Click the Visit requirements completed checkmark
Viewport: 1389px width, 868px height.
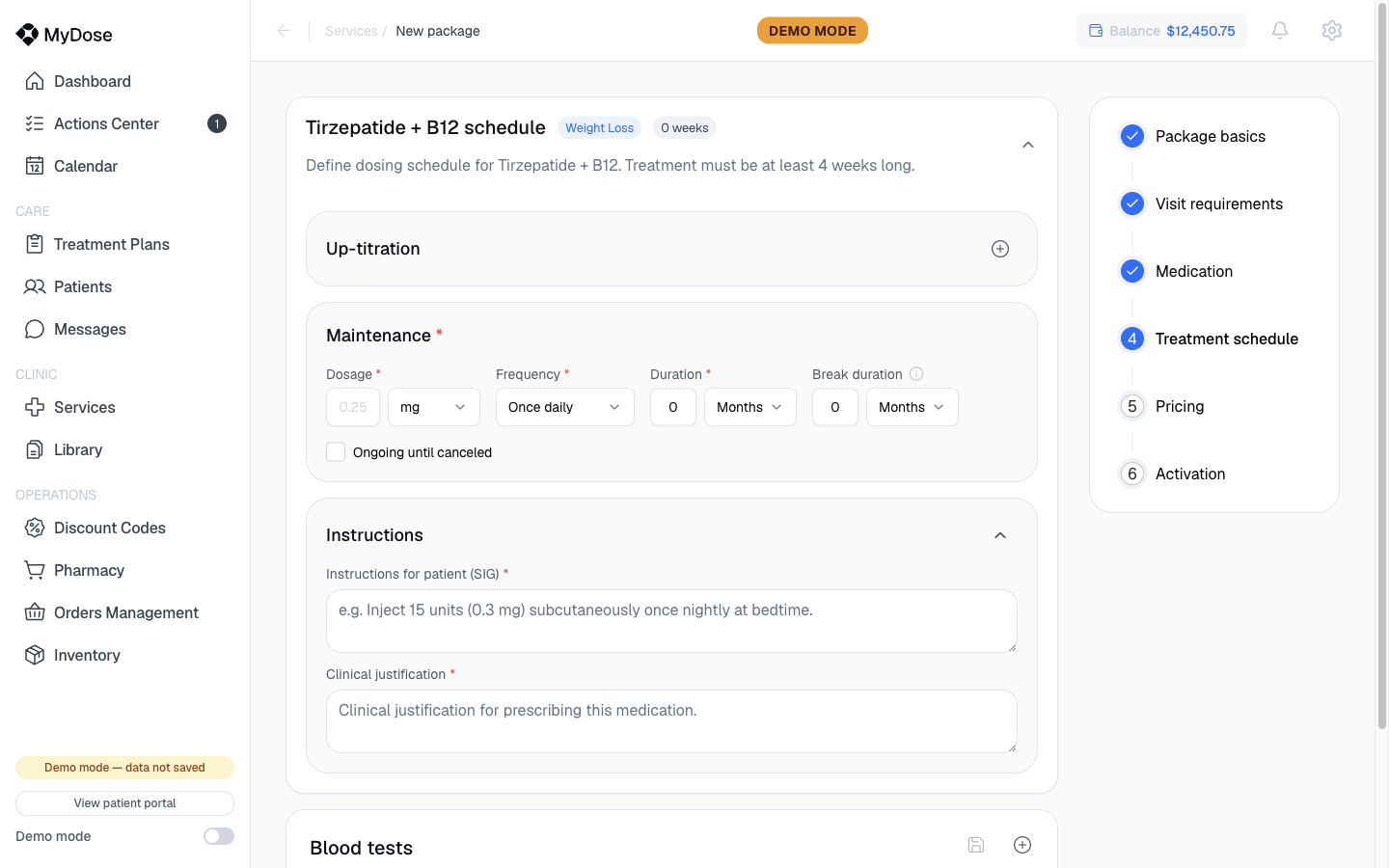(x=1132, y=203)
